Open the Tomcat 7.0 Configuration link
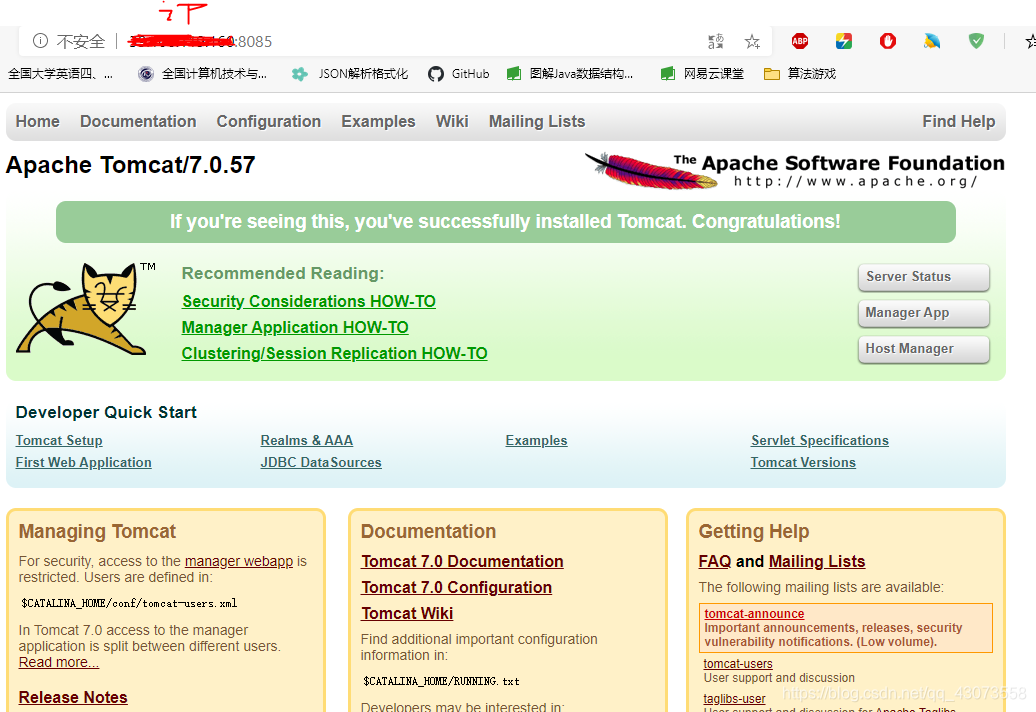Viewport: 1036px width, 712px height. point(456,587)
